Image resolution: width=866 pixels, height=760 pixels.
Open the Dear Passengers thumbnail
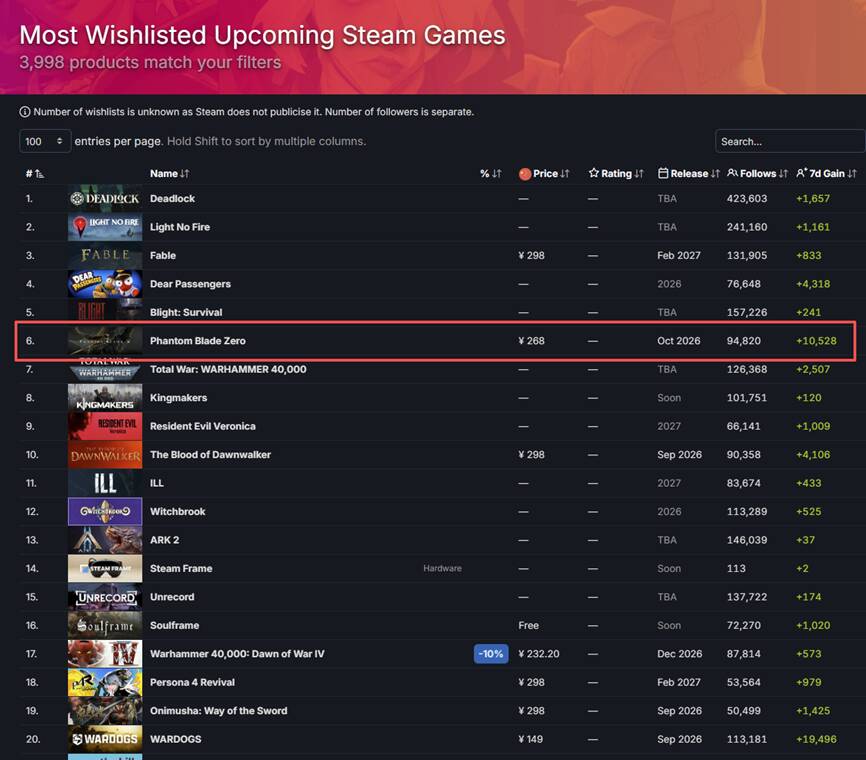(105, 284)
